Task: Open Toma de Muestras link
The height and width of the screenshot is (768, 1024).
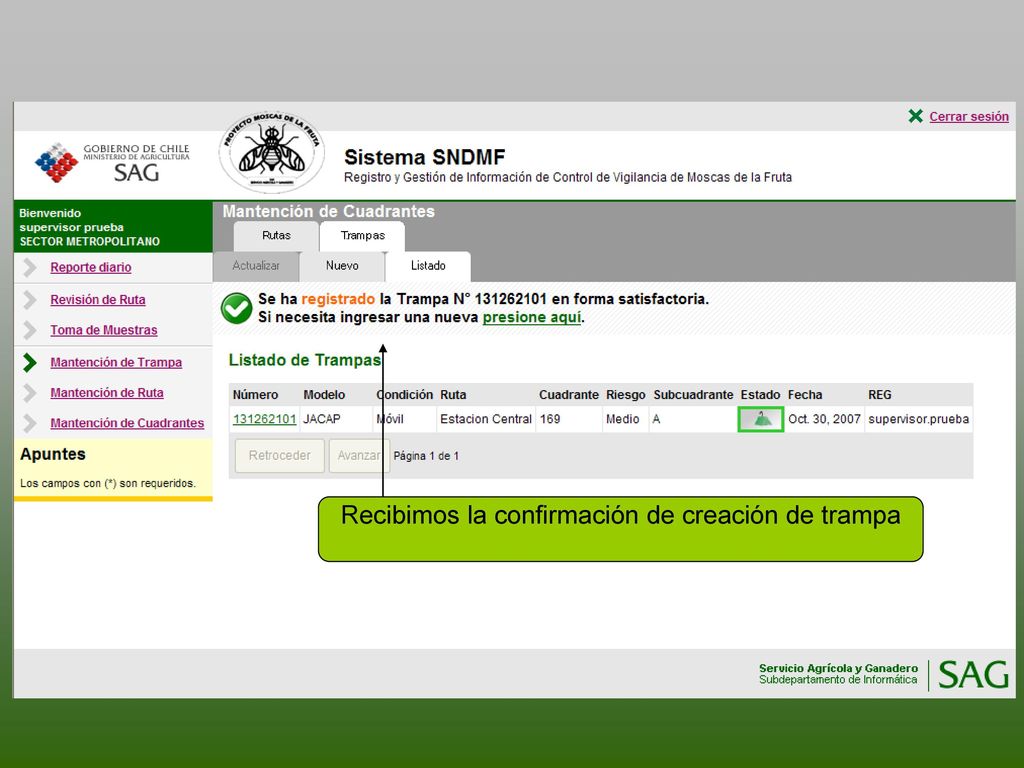Action: click(104, 330)
